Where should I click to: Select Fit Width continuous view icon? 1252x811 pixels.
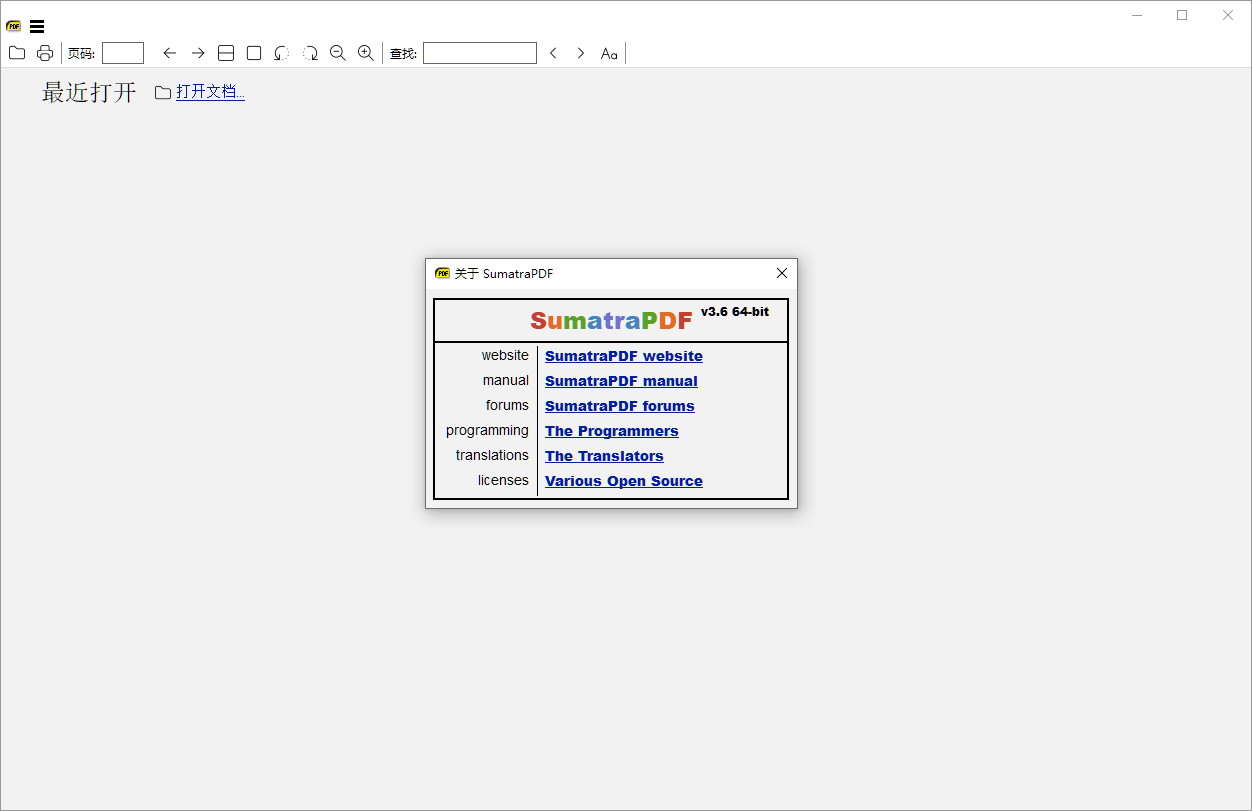226,53
